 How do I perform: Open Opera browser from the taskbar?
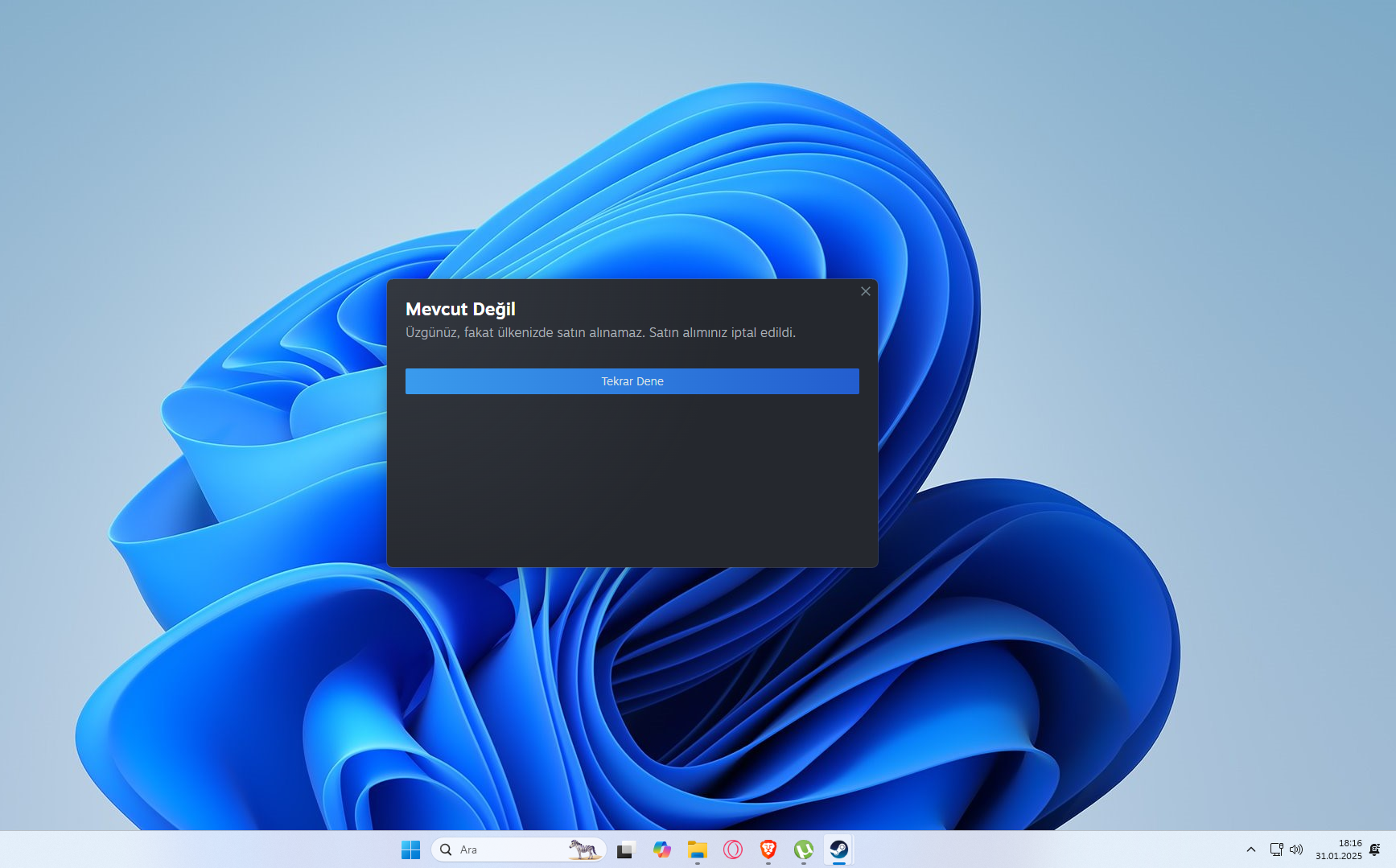pos(733,849)
